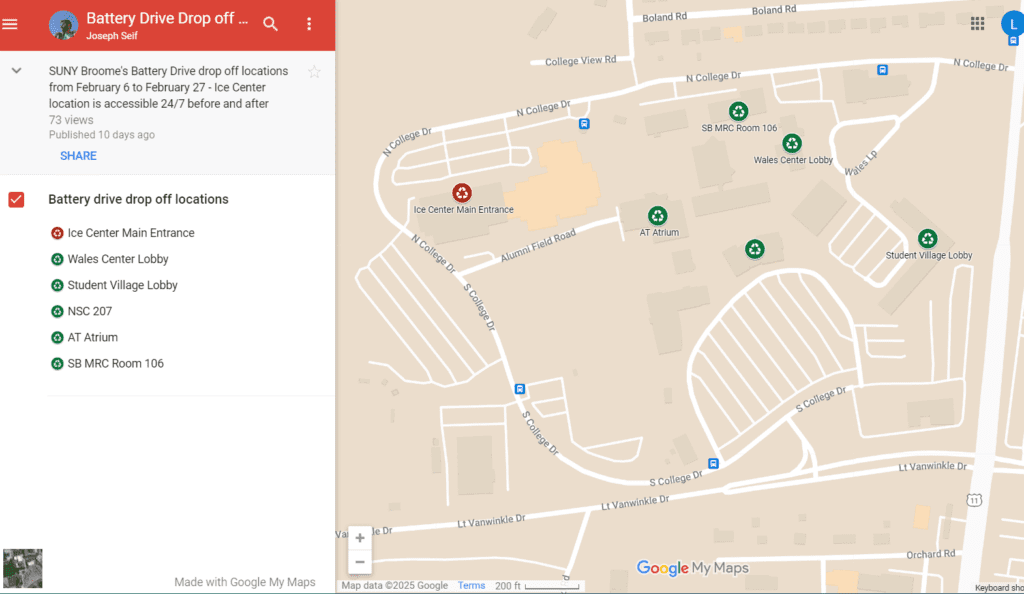Collapse the map description with the chevron
1024x594 pixels.
coord(16,71)
